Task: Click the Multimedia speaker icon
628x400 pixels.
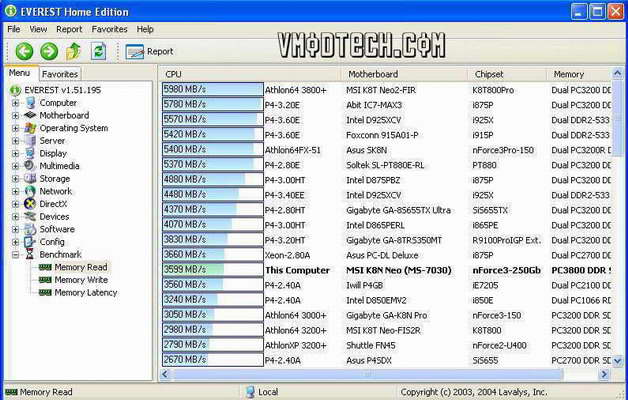Action: pyautogui.click(x=29, y=166)
